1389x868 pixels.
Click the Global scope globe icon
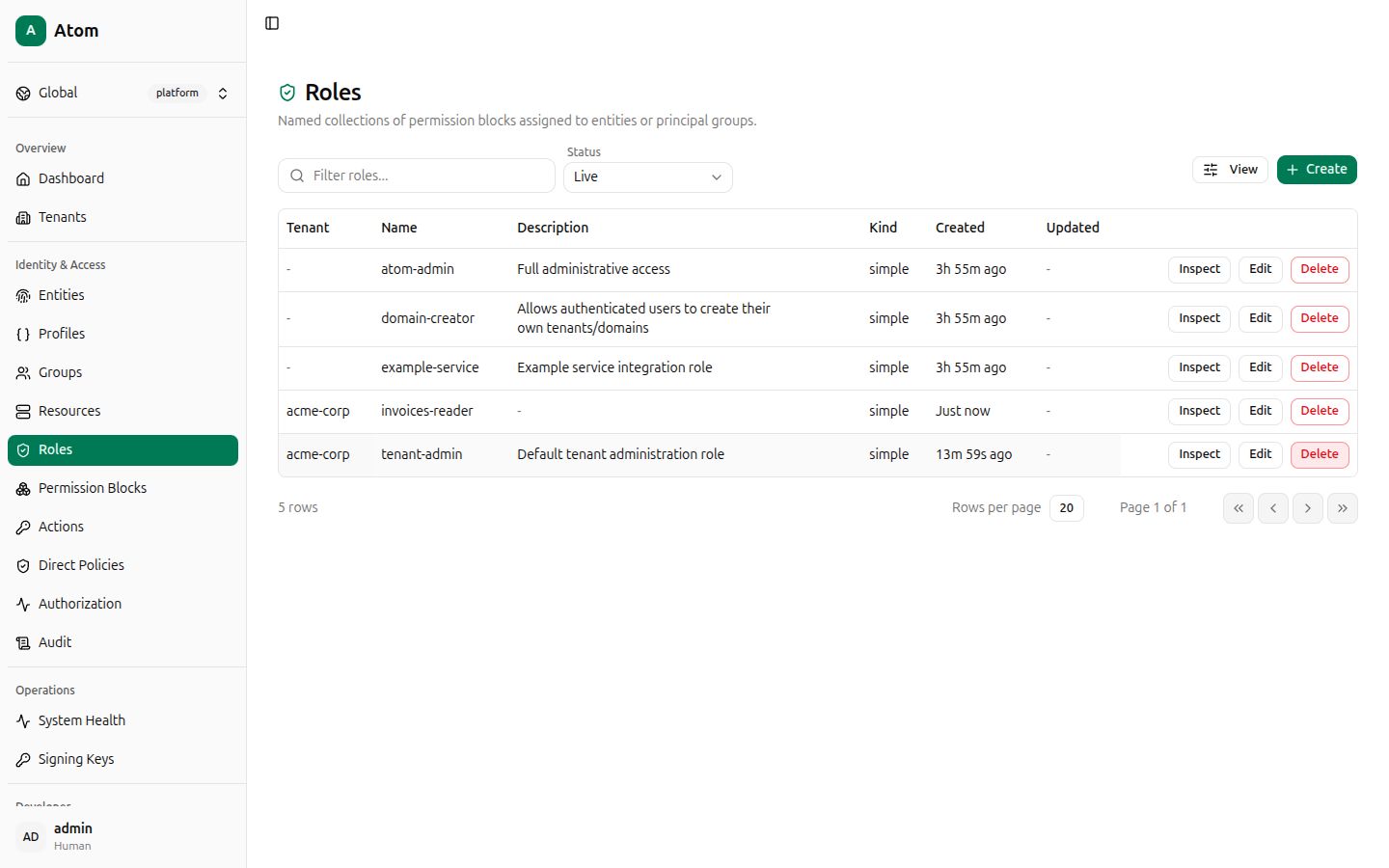coord(23,94)
